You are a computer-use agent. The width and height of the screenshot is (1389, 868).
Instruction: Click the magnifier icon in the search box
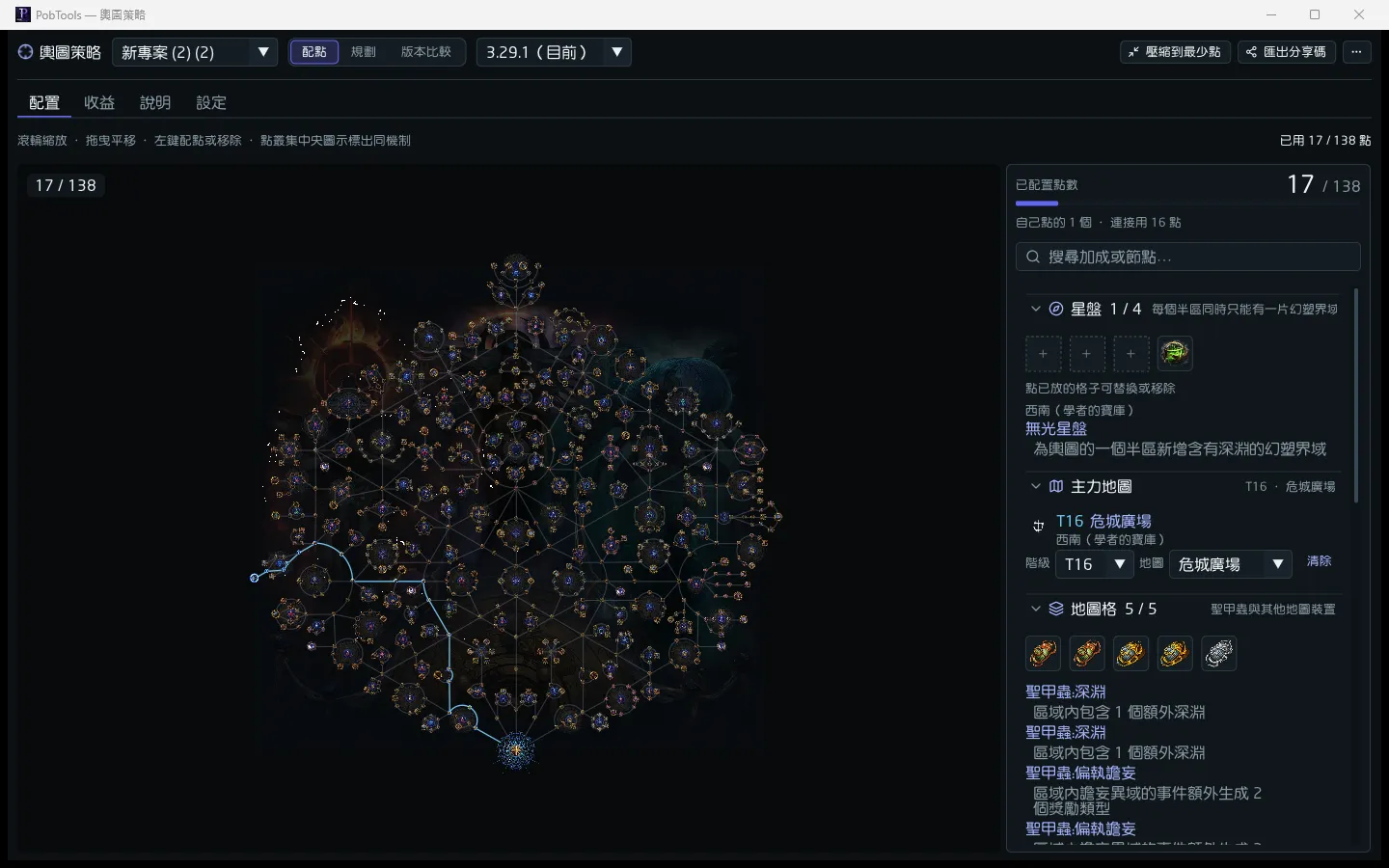[1033, 257]
